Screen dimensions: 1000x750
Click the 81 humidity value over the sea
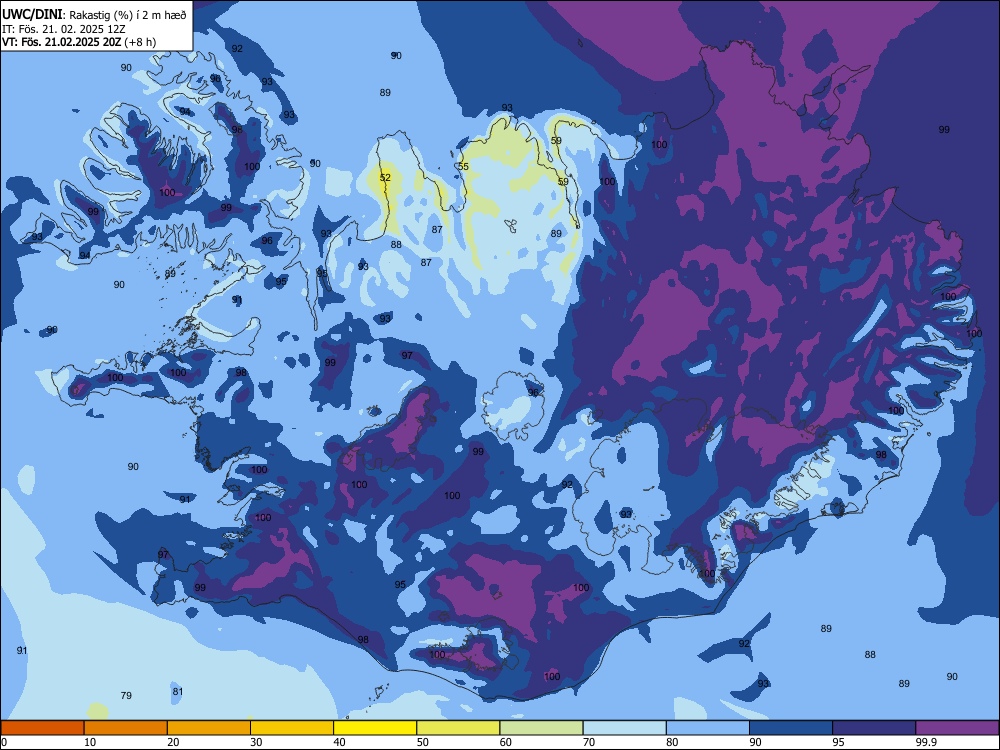pyautogui.click(x=178, y=691)
